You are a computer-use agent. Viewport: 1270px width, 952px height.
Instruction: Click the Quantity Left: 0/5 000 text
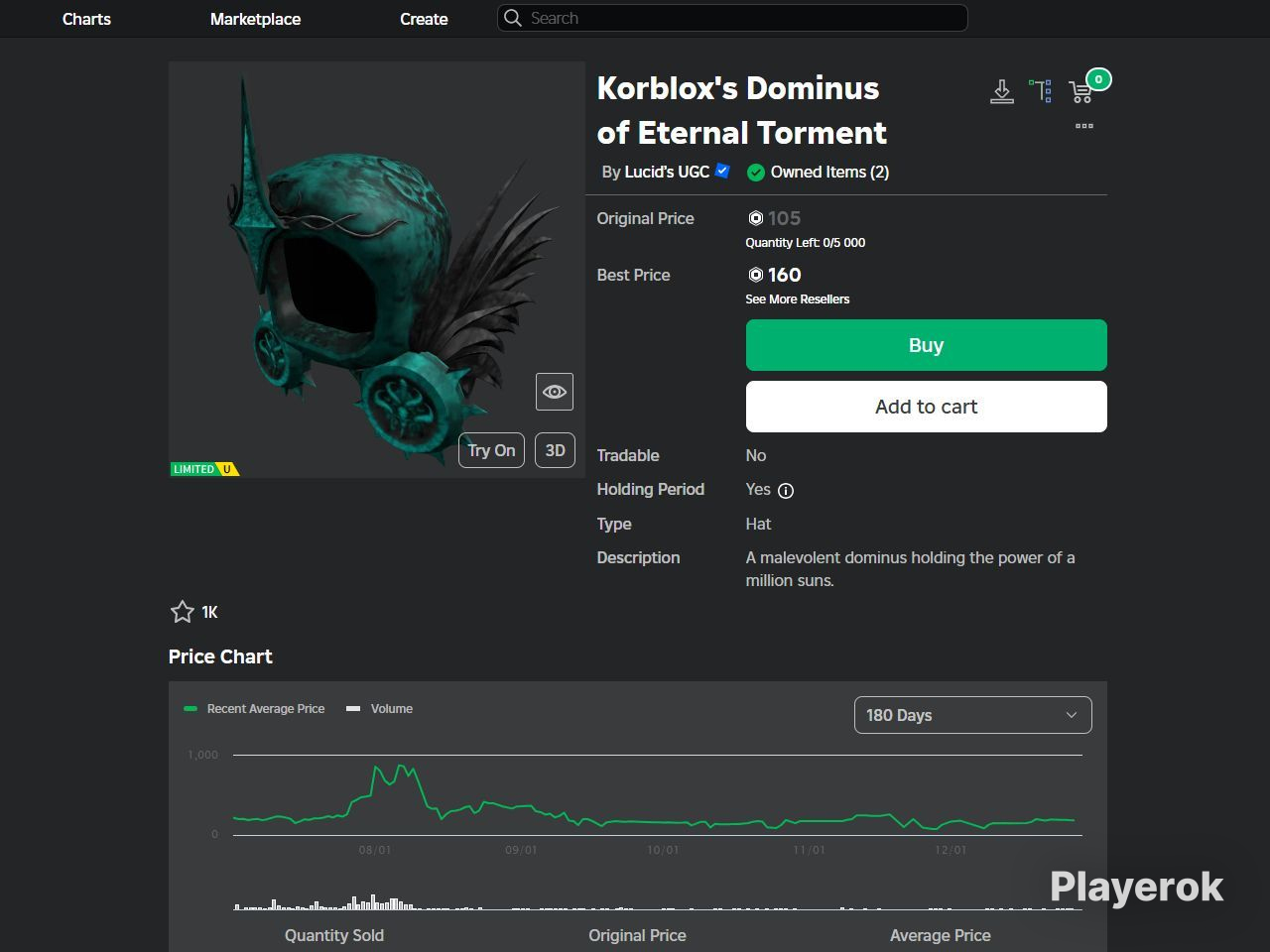[805, 243]
